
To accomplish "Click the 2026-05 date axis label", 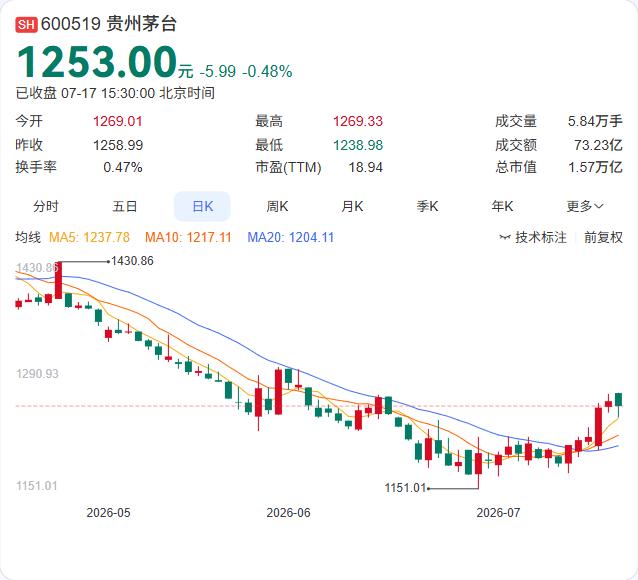I will click(x=108, y=512).
